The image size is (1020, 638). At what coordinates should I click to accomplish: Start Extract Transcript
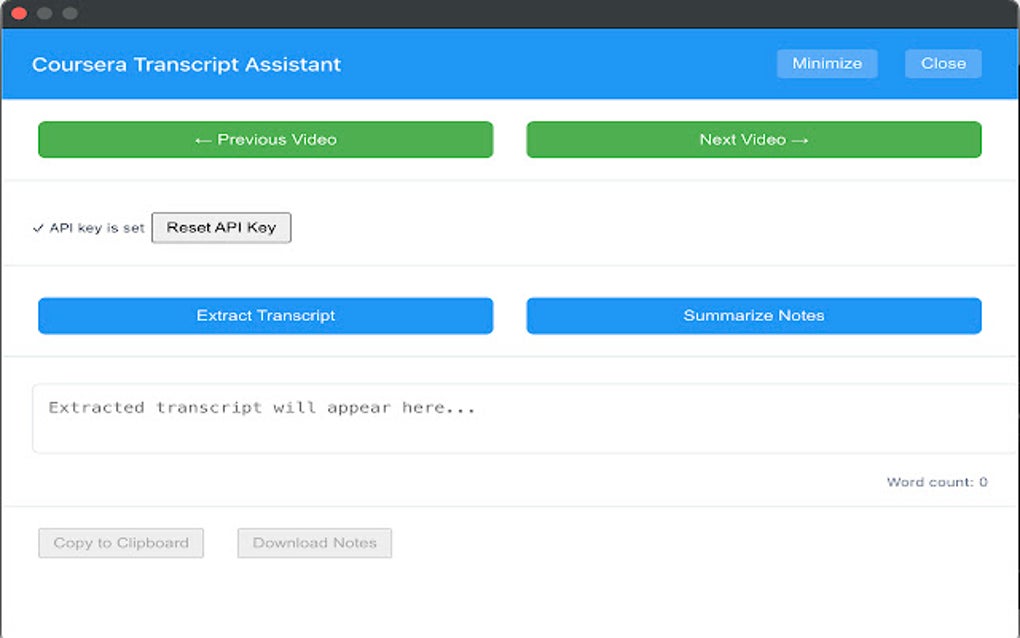click(265, 315)
